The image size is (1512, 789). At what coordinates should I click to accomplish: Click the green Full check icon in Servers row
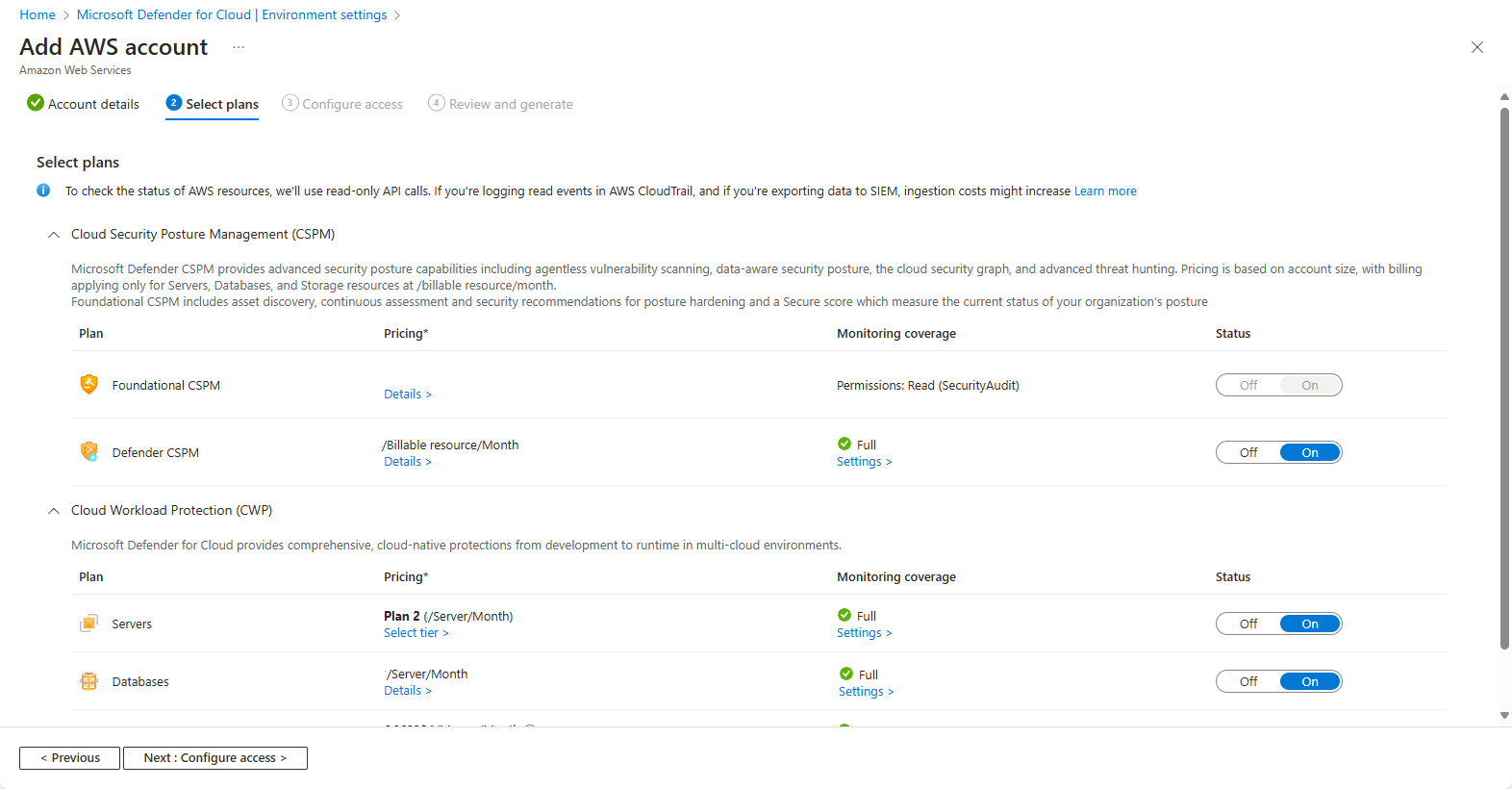(x=844, y=615)
